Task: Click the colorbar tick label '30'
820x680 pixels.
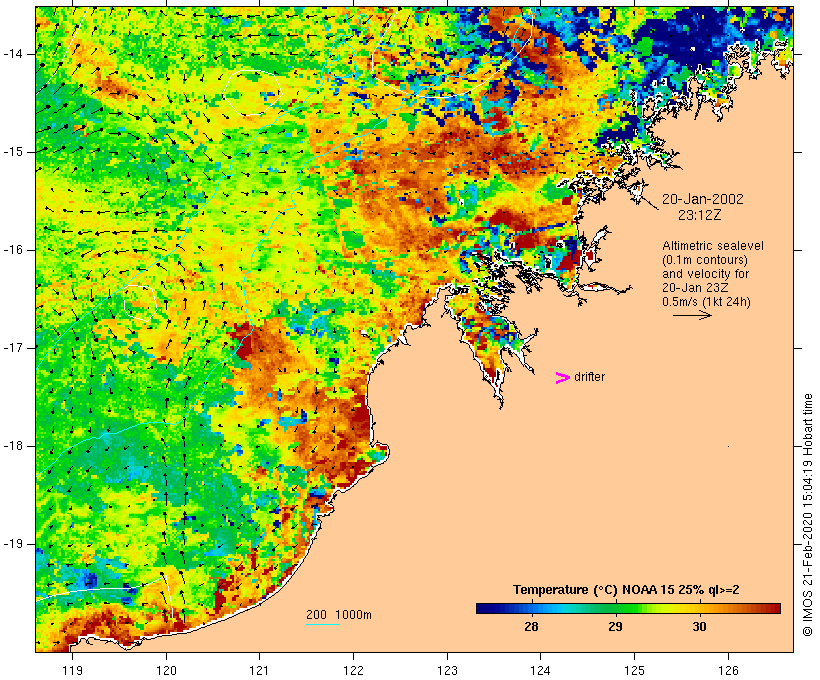Action: pos(700,627)
